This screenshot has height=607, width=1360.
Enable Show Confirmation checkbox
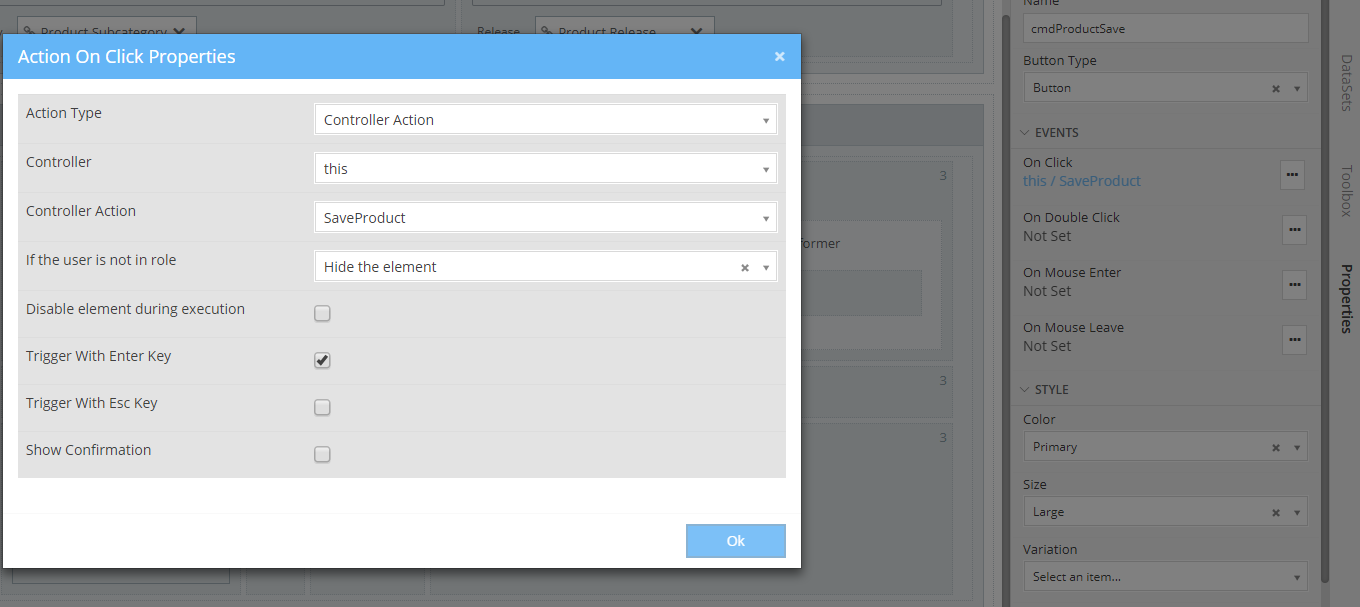[x=322, y=454]
